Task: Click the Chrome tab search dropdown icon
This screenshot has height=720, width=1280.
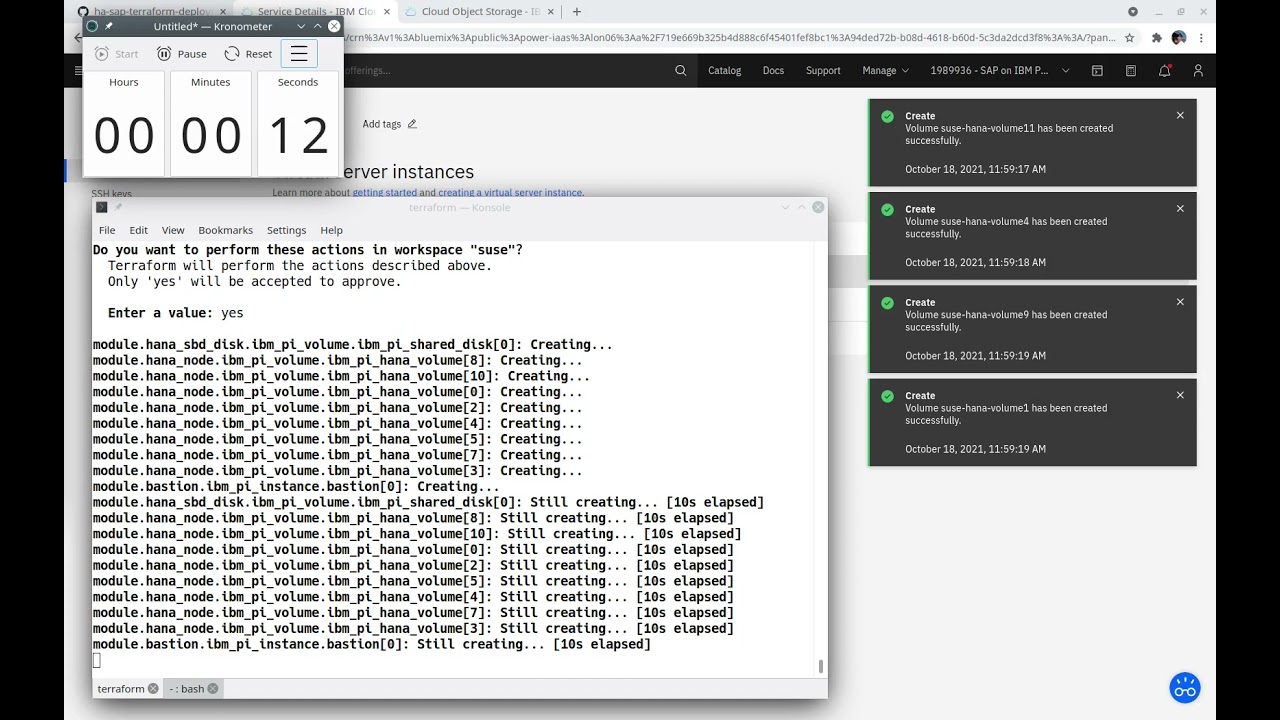Action: point(1133,12)
